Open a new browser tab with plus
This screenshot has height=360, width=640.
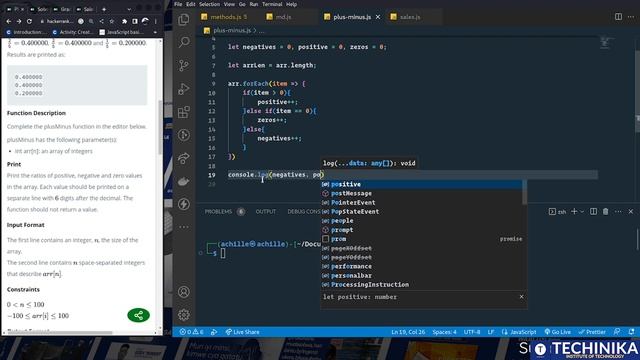104,9
